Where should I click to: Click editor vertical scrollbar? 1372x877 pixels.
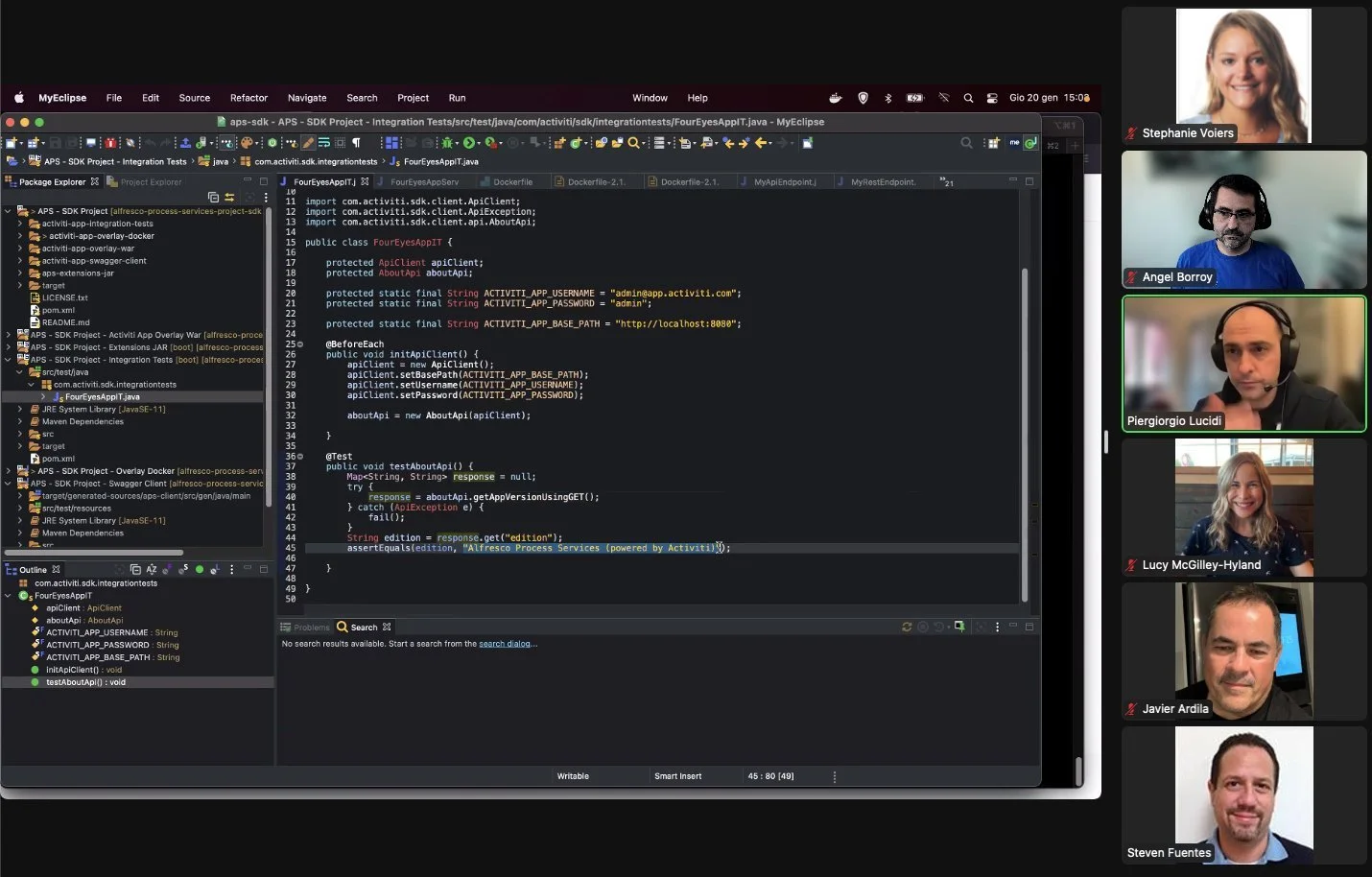pyautogui.click(x=1024, y=434)
